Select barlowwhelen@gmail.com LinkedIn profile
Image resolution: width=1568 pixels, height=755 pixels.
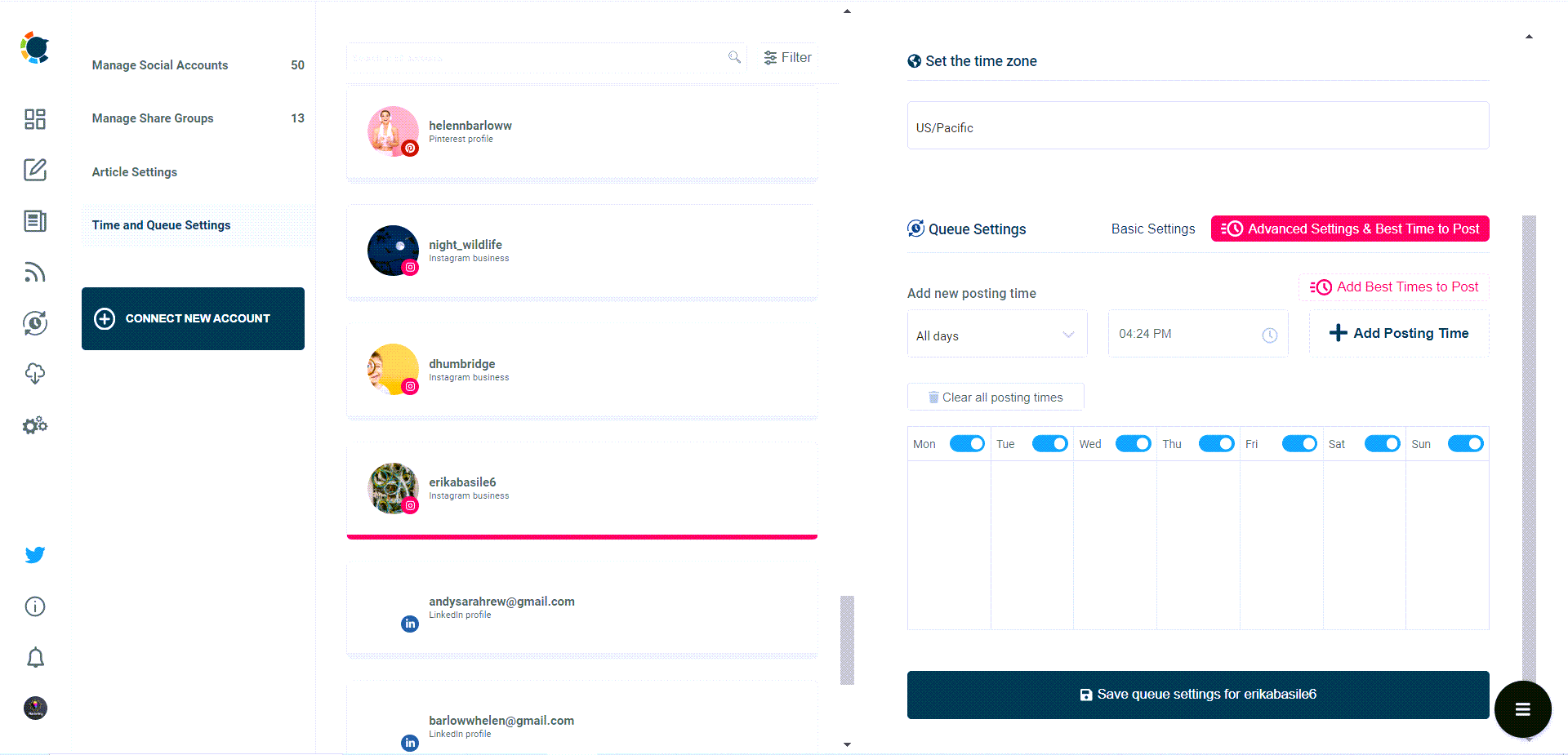point(582,718)
